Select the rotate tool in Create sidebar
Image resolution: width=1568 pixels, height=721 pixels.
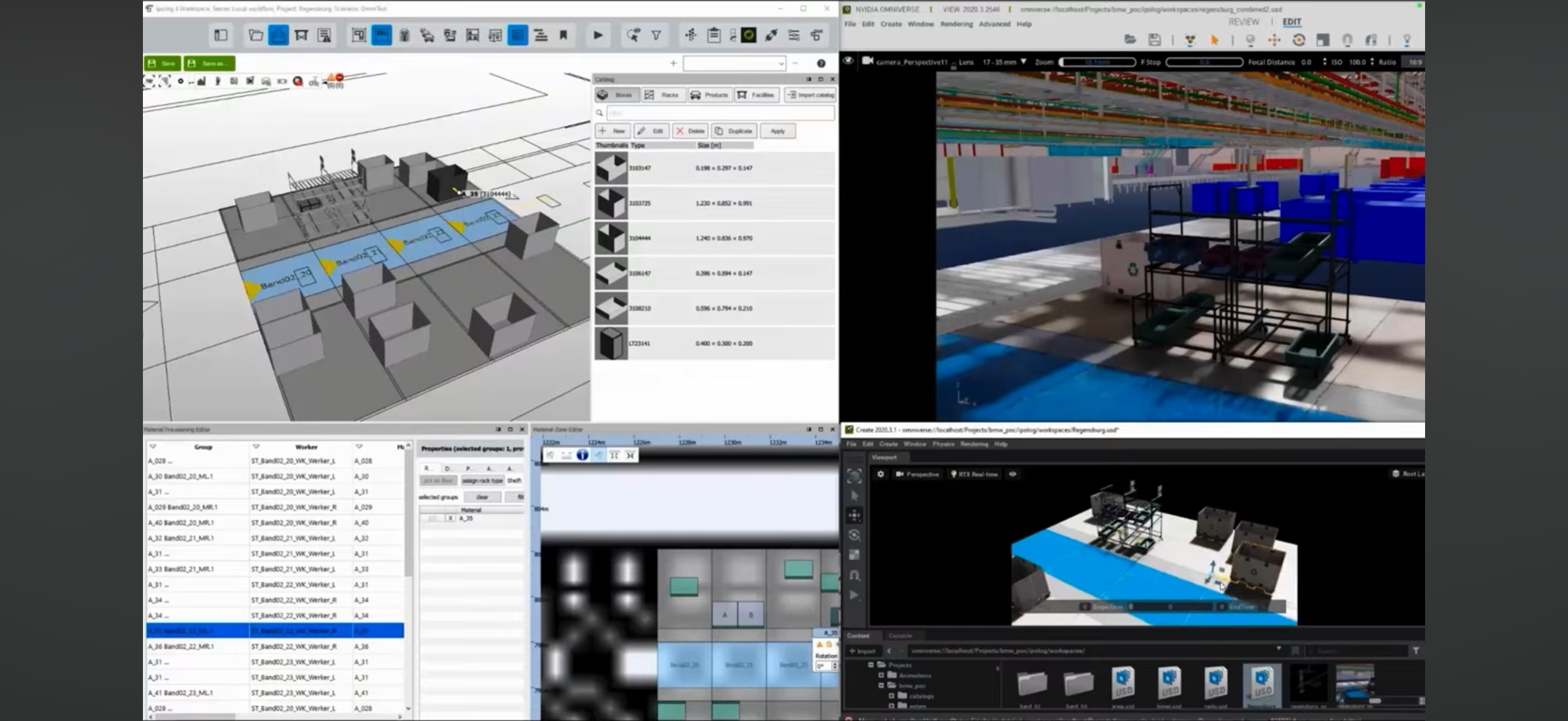point(854,536)
